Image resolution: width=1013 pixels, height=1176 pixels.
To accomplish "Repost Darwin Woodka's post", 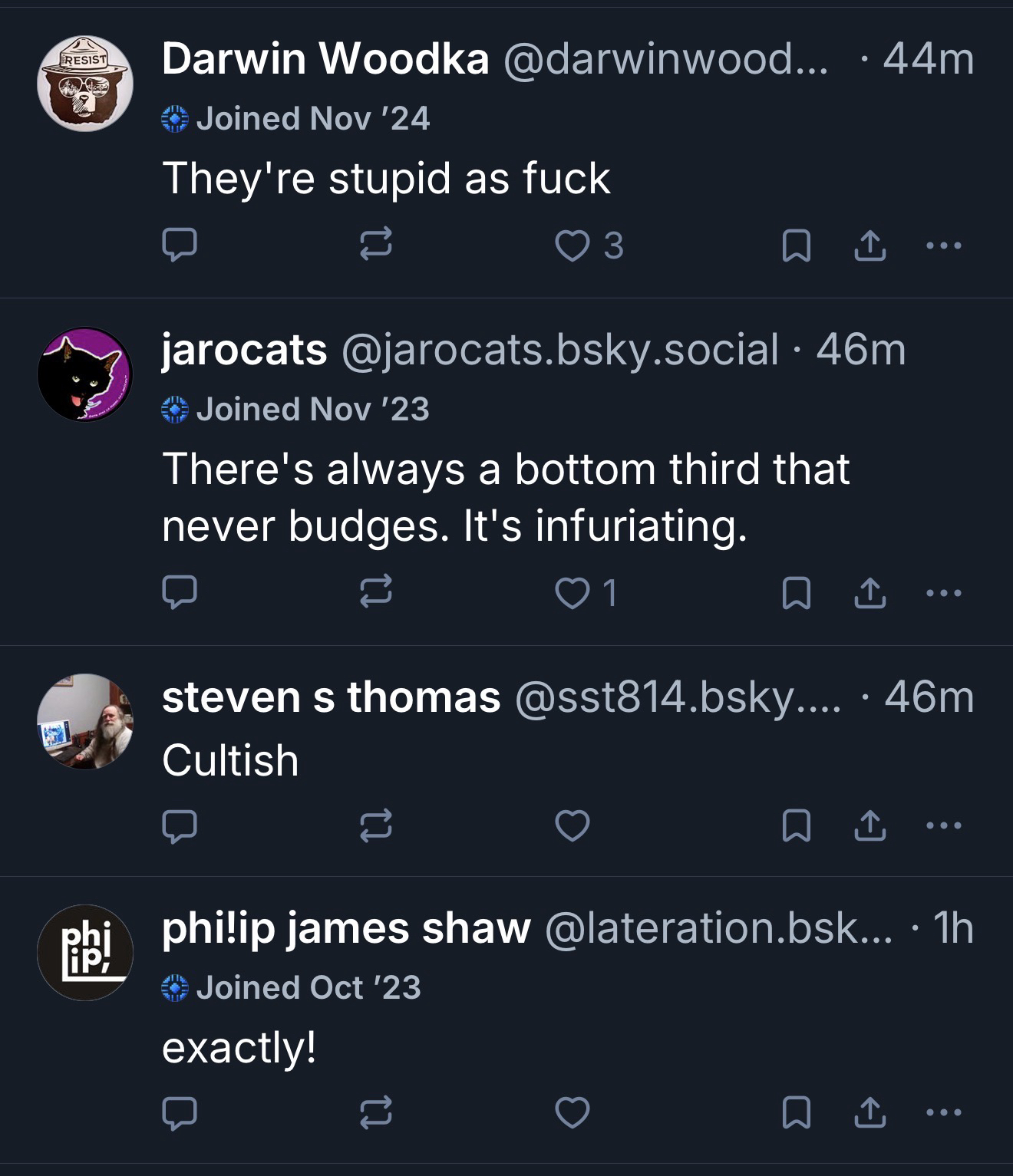I will pos(376,245).
